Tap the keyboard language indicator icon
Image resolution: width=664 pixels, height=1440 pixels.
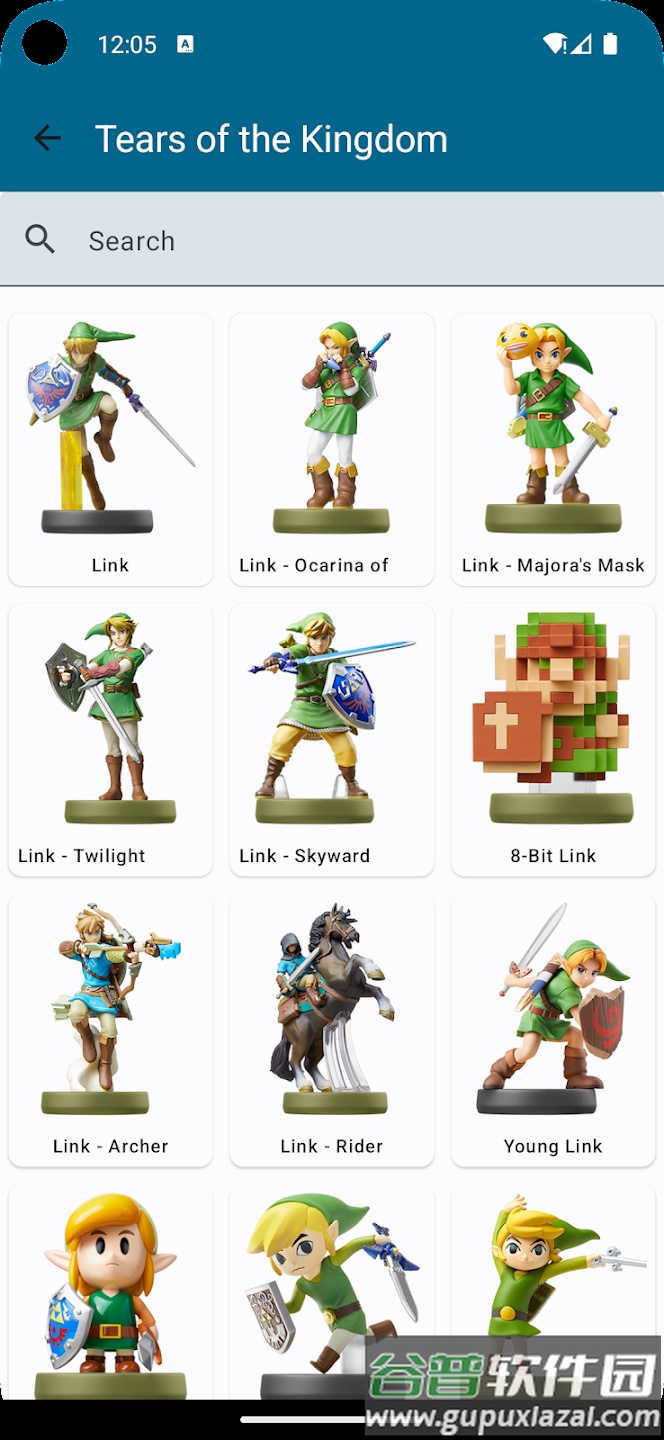185,44
